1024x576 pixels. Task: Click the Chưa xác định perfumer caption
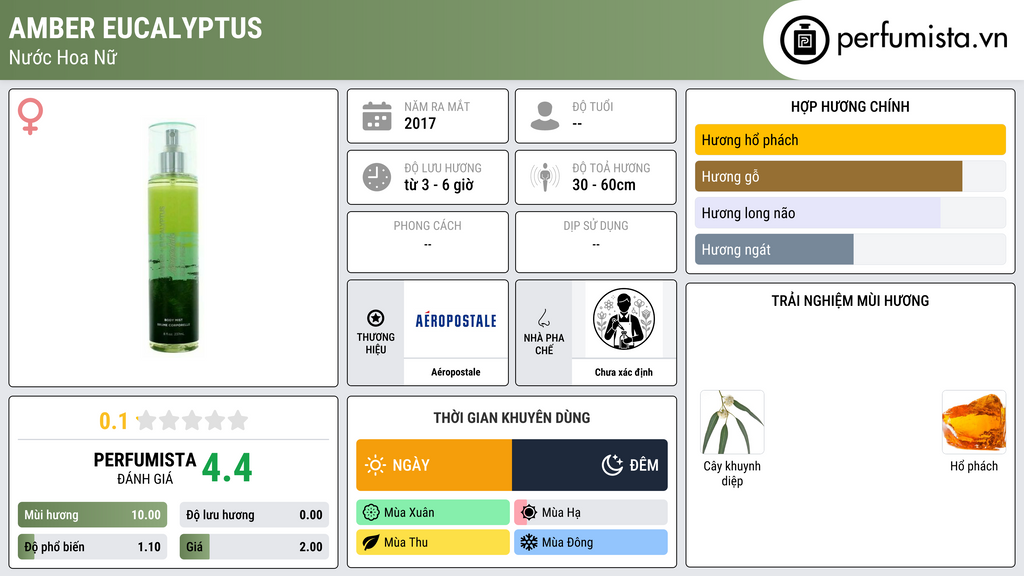(624, 372)
